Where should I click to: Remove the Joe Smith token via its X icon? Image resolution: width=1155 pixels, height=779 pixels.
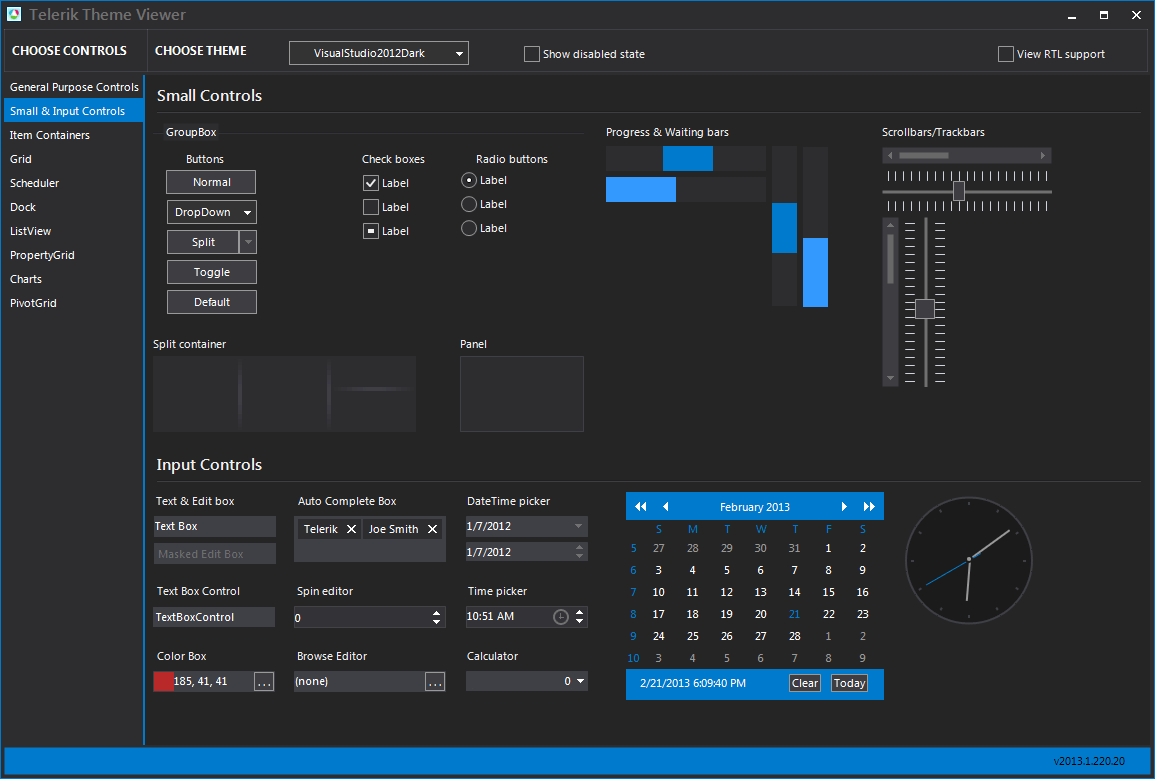pyautogui.click(x=432, y=528)
